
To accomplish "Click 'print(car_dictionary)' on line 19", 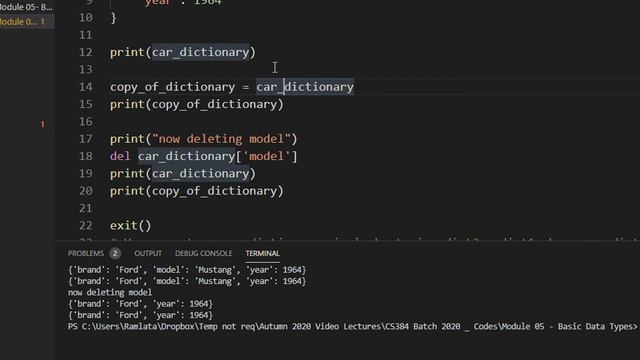I will pyautogui.click(x=183, y=174).
